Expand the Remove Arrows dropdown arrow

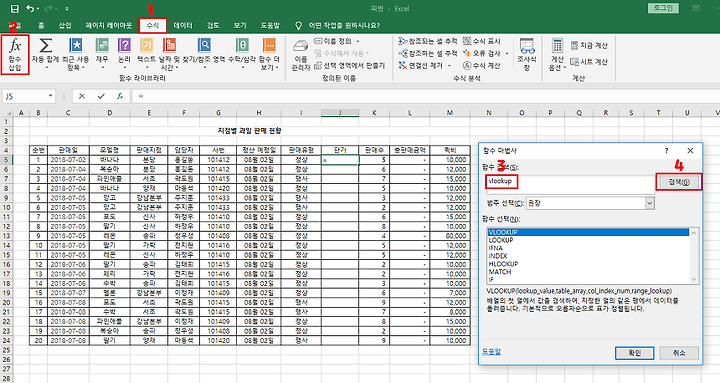coord(449,66)
